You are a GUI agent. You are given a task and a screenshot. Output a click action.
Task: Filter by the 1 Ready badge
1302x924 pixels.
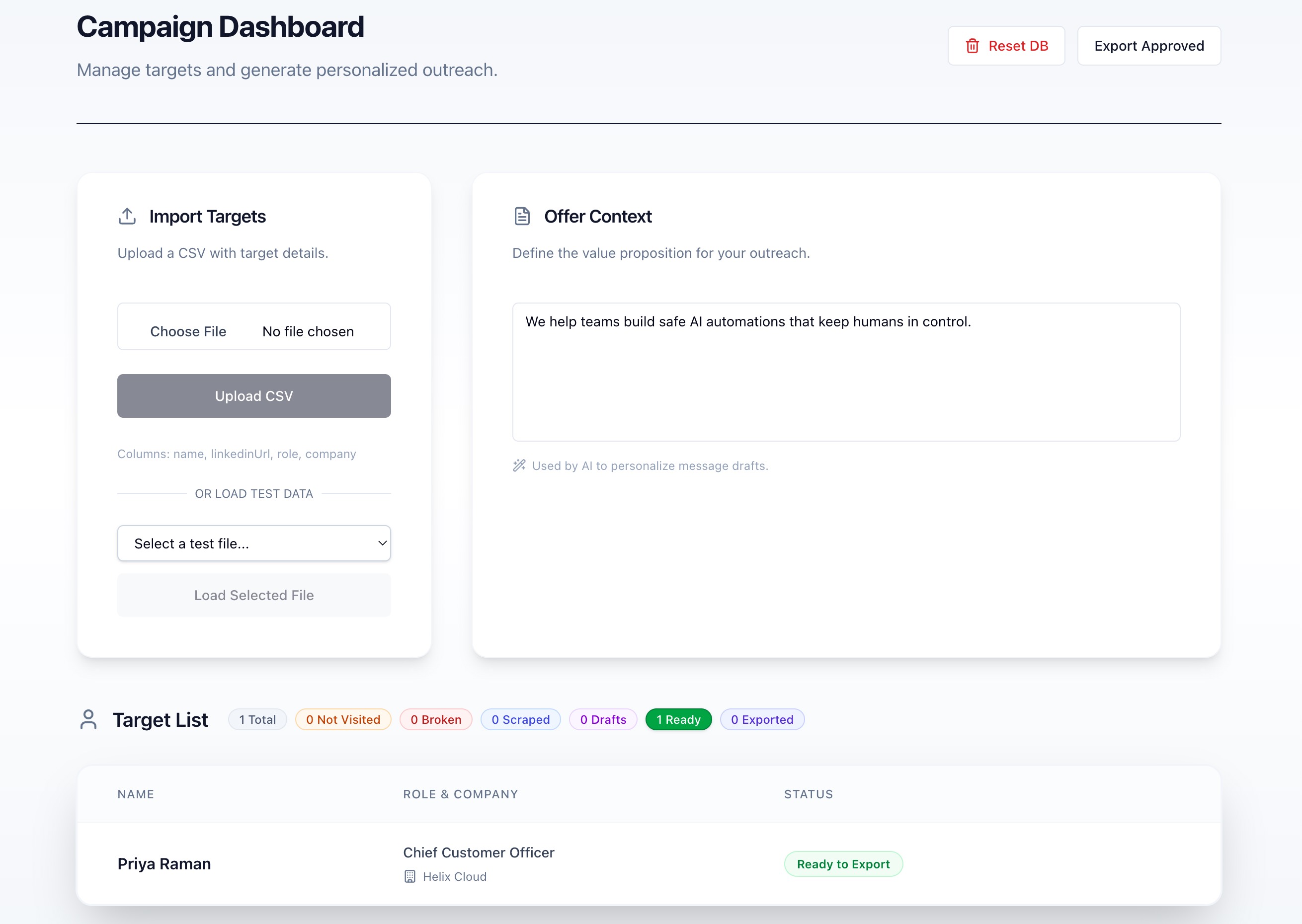tap(678, 719)
